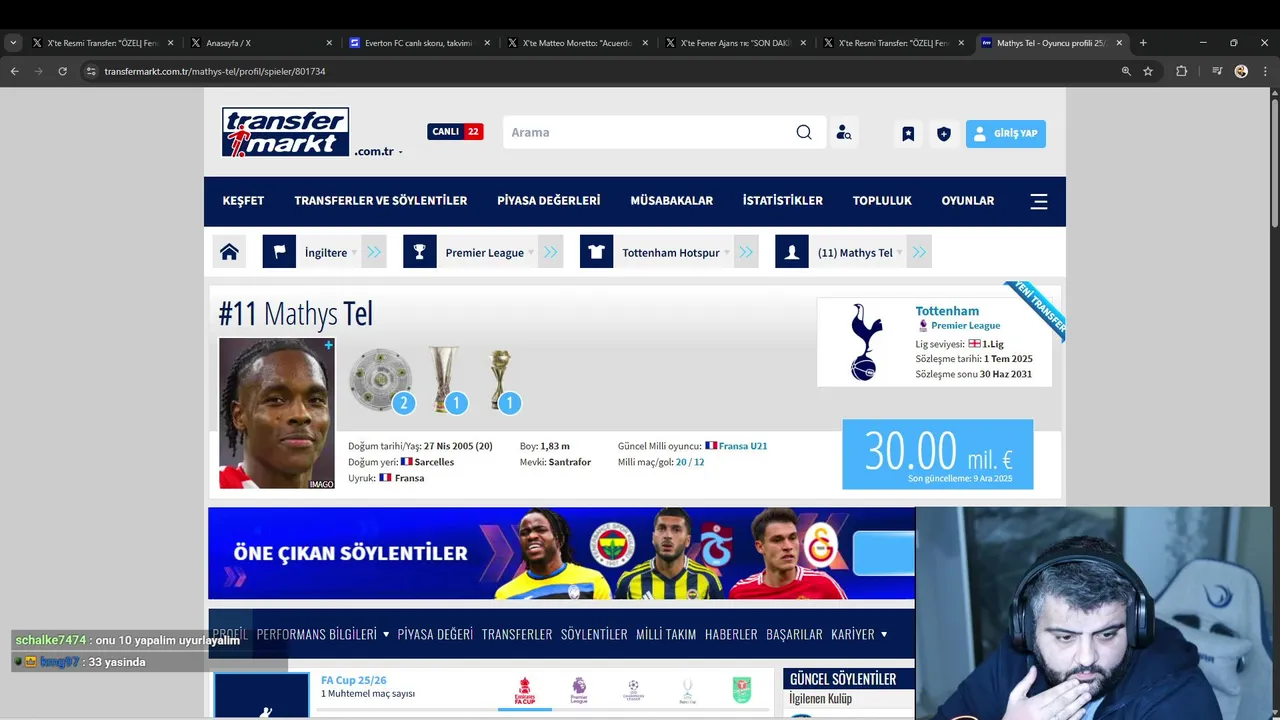Bookmark this page with the star icon
This screenshot has height=720, width=1280.
(1148, 71)
